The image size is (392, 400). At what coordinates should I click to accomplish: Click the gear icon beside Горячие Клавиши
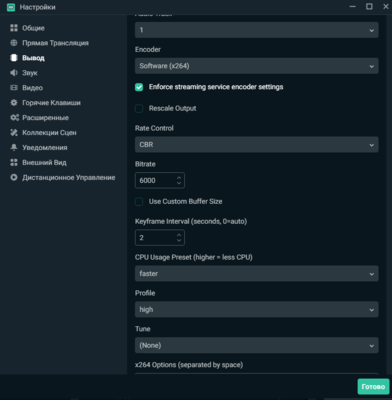point(14,103)
